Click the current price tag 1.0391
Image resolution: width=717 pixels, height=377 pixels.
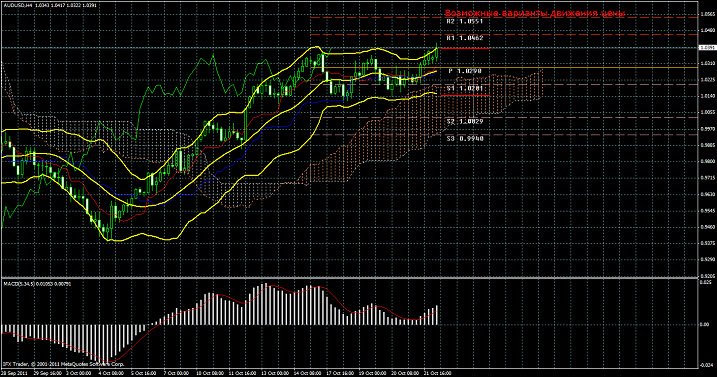point(707,47)
